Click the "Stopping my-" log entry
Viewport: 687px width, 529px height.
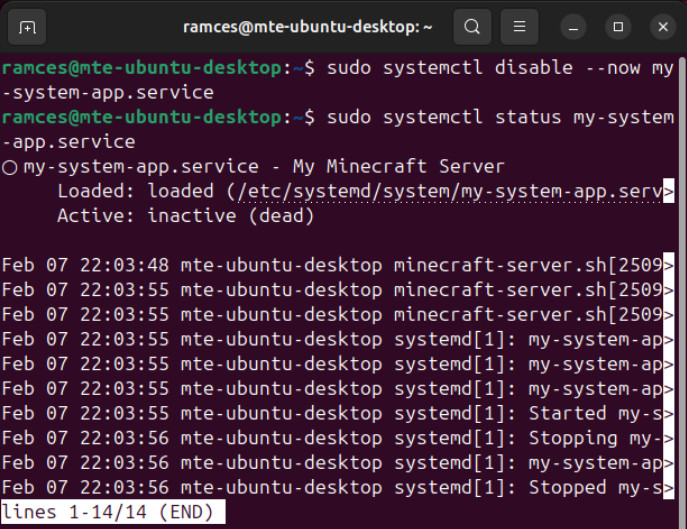click(337, 438)
